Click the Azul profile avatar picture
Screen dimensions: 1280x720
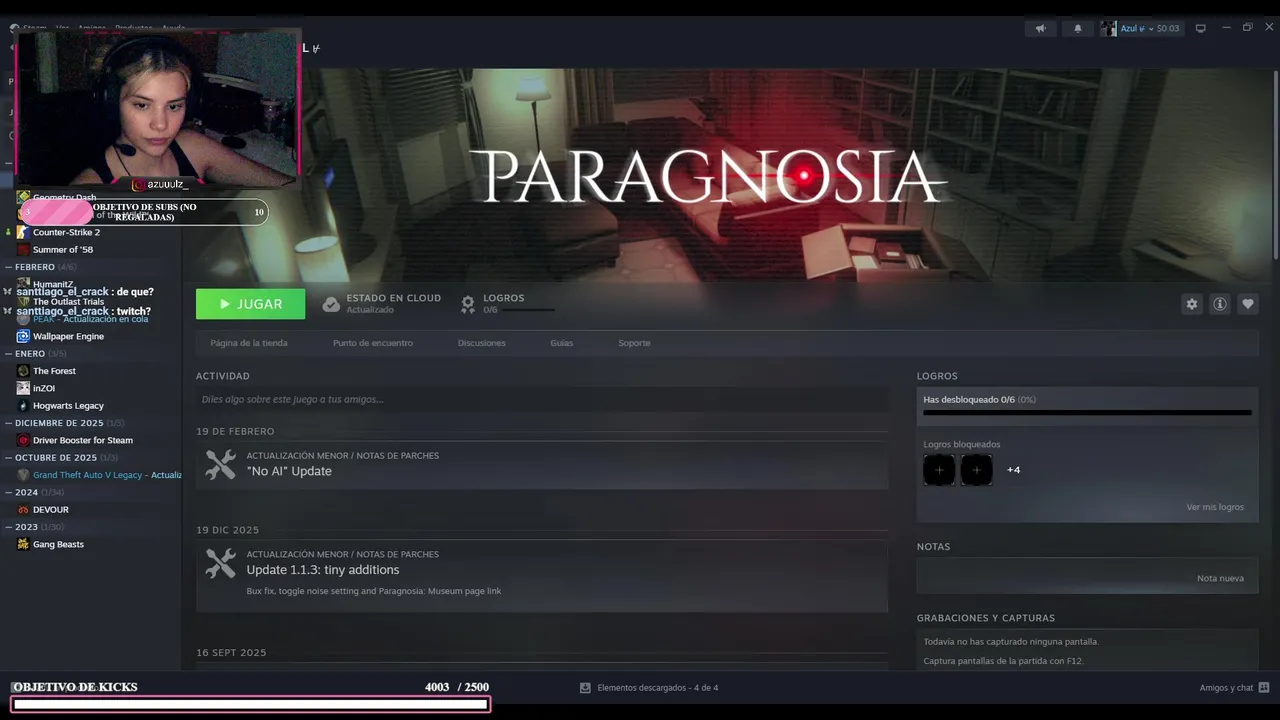[1108, 28]
